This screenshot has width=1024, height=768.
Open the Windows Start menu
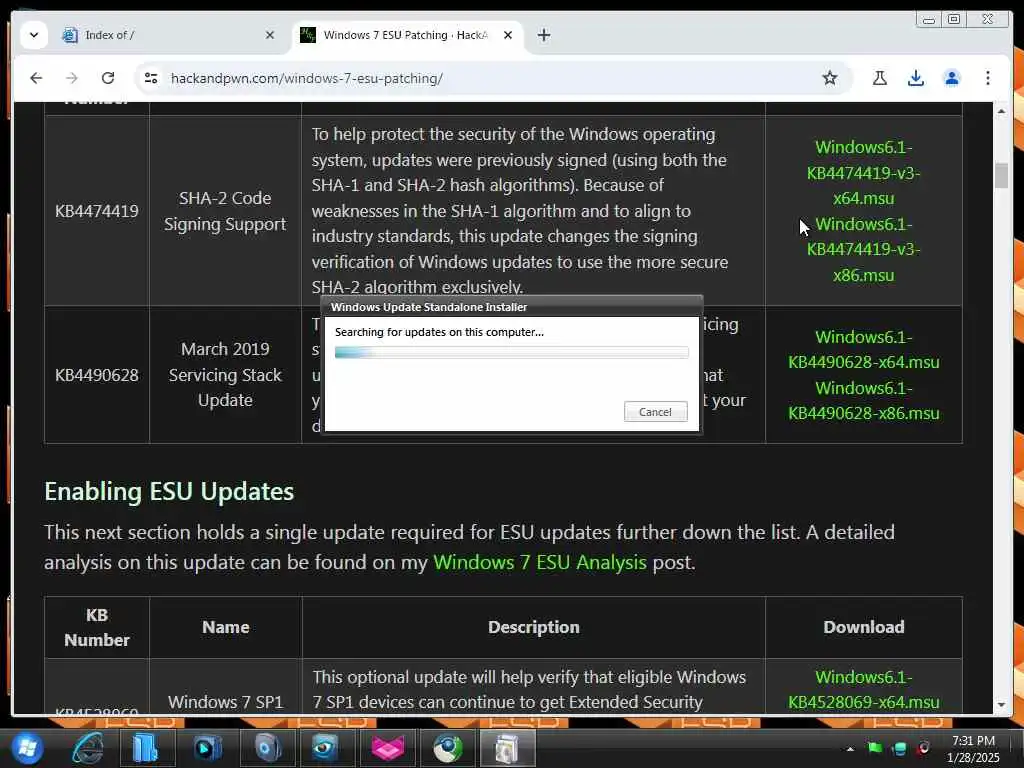click(27, 748)
